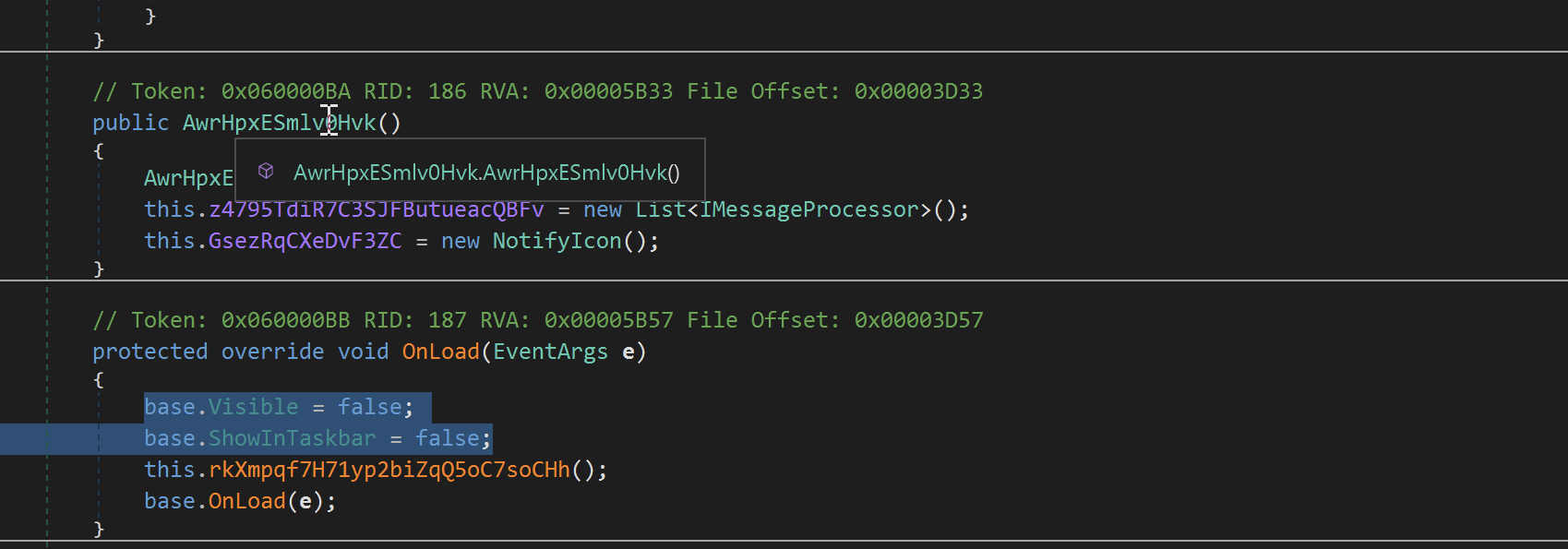Screen dimensions: 1568x549
Task: Go to the EventArgs parameter type
Action: click(x=550, y=352)
